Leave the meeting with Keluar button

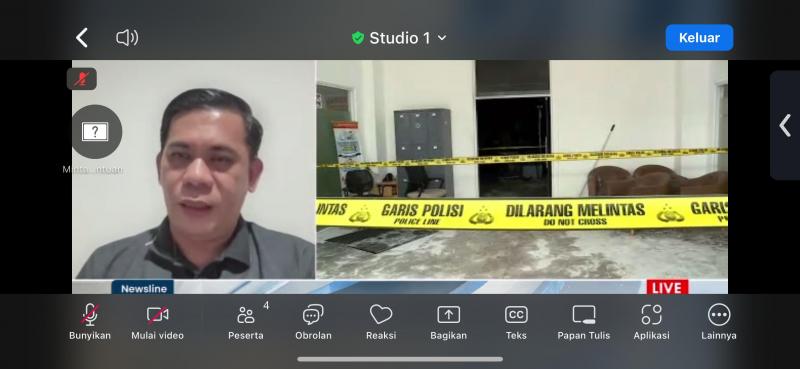tap(699, 38)
